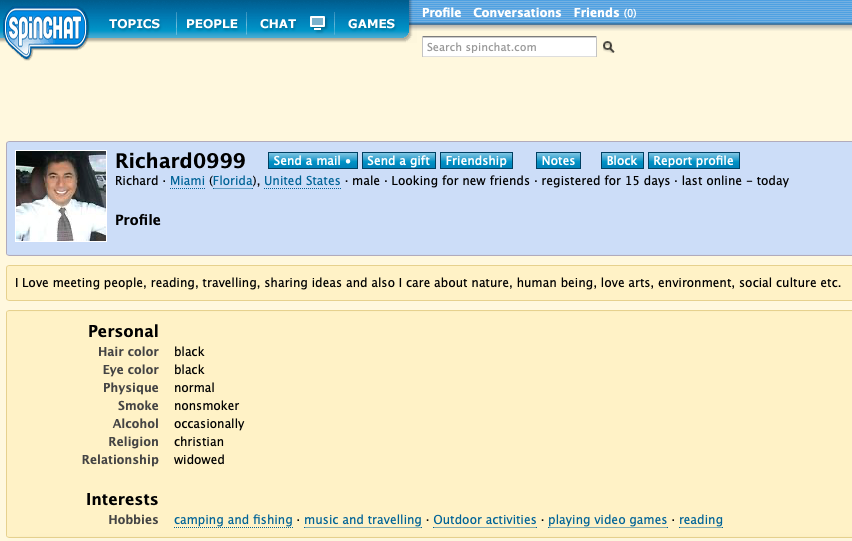The image size is (852, 541).
Task: Follow the Florida link
Action: pos(233,181)
